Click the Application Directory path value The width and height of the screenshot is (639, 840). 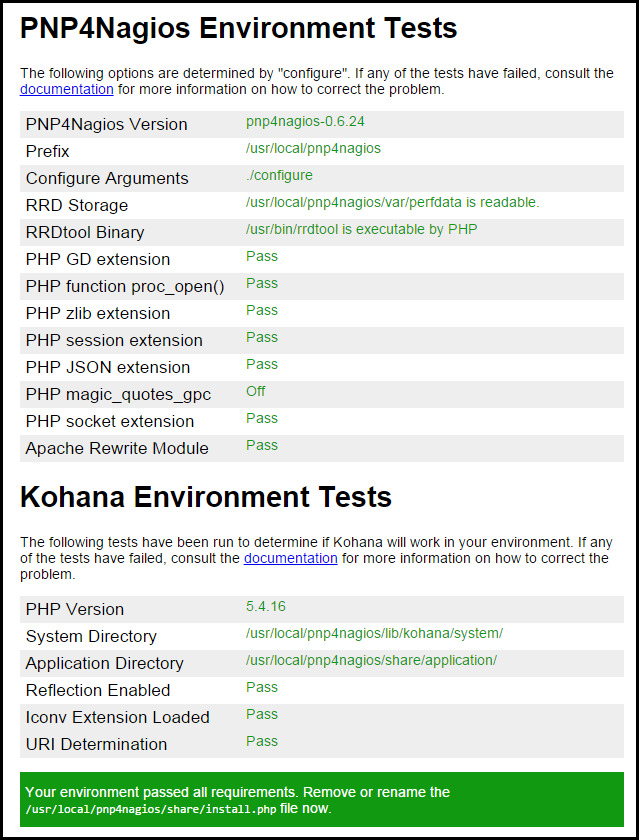[x=371, y=660]
